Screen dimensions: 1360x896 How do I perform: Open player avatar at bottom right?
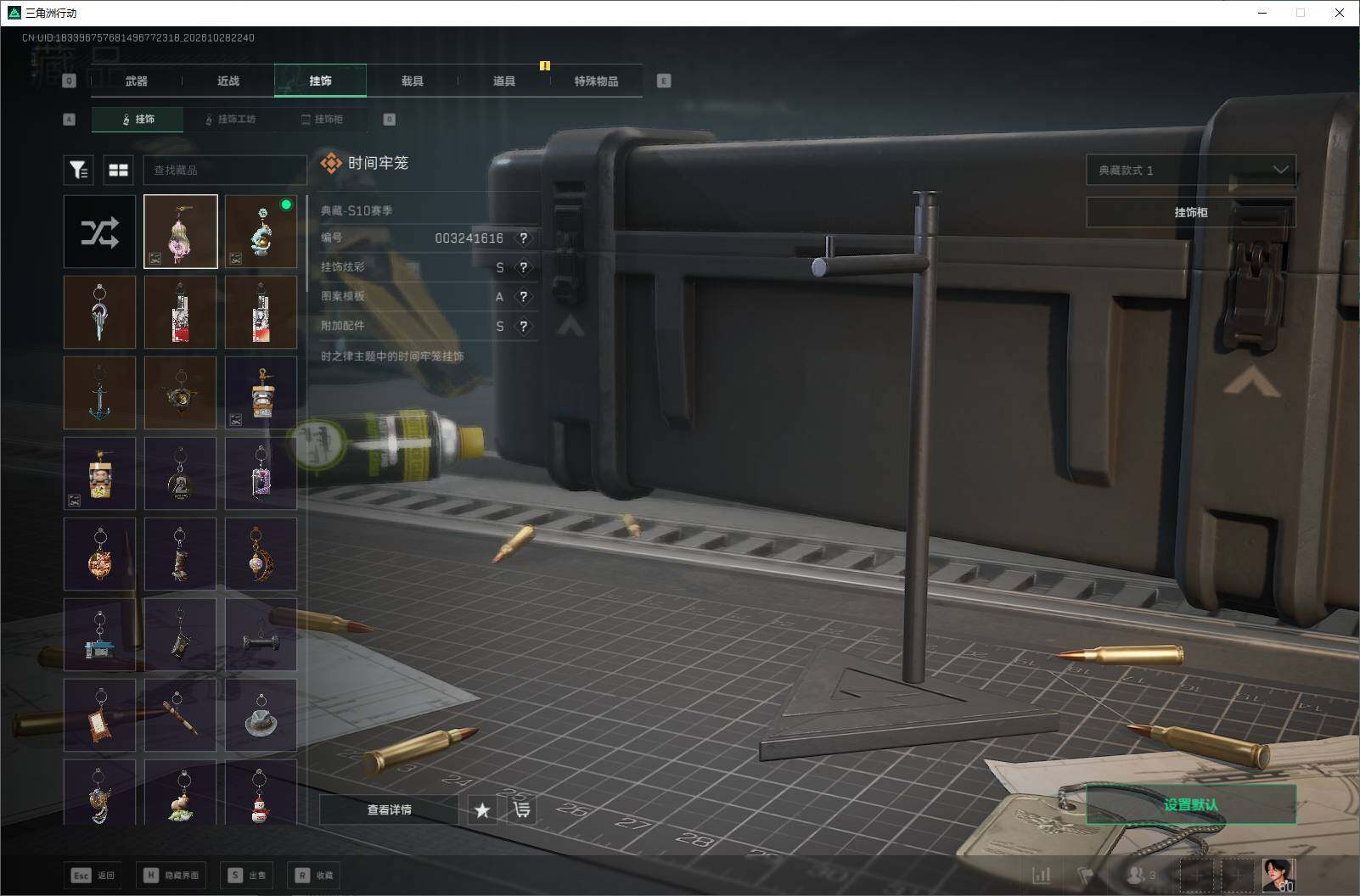point(1279,875)
